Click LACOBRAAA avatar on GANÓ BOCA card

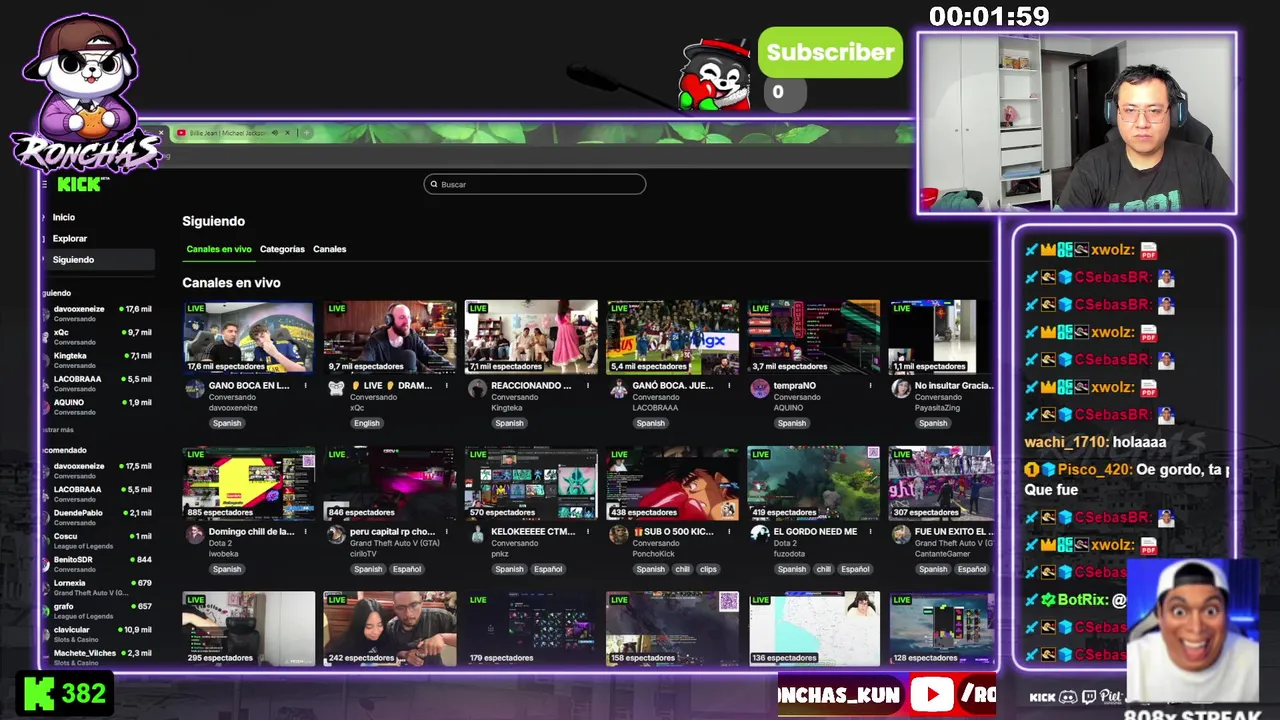pos(618,389)
